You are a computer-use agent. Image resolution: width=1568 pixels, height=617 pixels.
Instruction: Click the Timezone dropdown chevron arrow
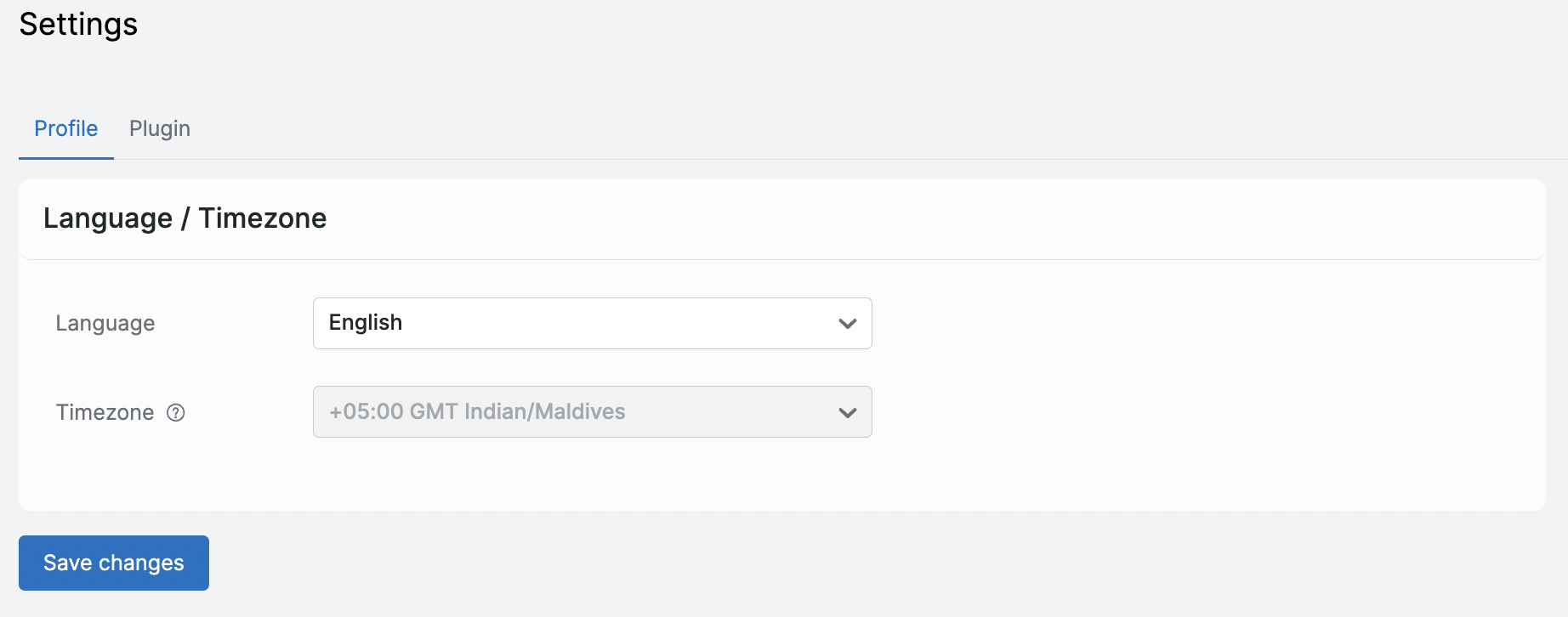click(x=847, y=413)
